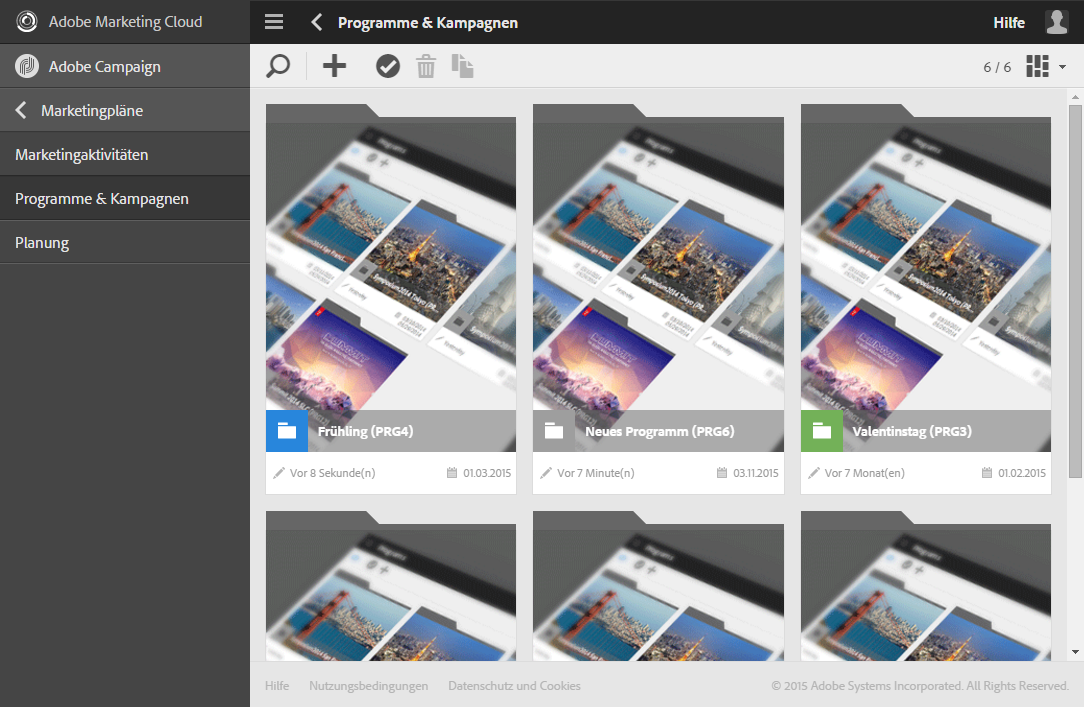Click the blue folder icon of Frühling
1084x707 pixels.
click(287, 431)
